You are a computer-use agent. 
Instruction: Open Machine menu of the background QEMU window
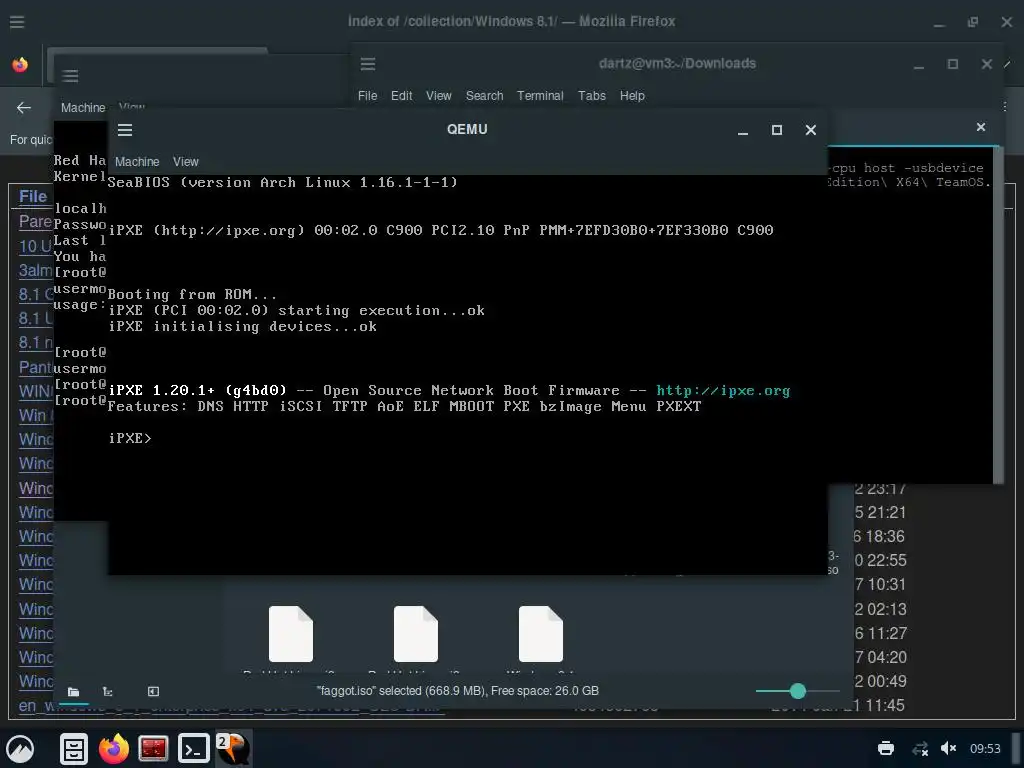(83, 107)
